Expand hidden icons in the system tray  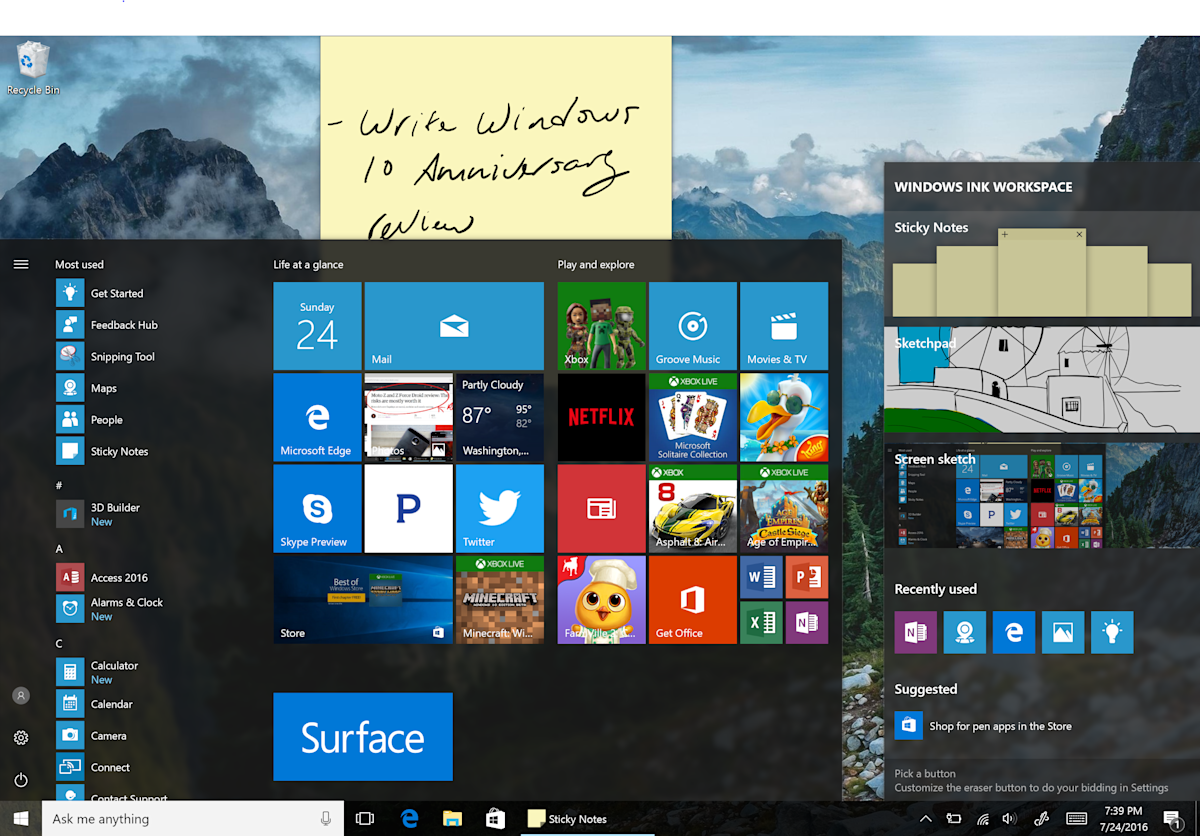coord(926,818)
